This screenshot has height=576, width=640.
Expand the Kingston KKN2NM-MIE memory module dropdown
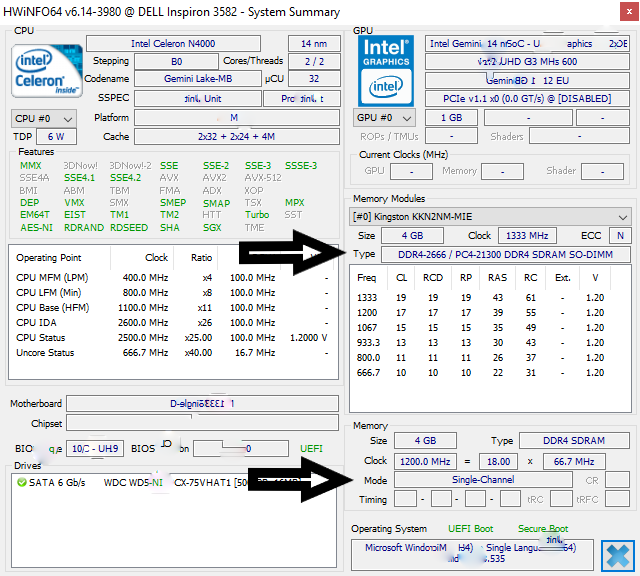pos(490,217)
